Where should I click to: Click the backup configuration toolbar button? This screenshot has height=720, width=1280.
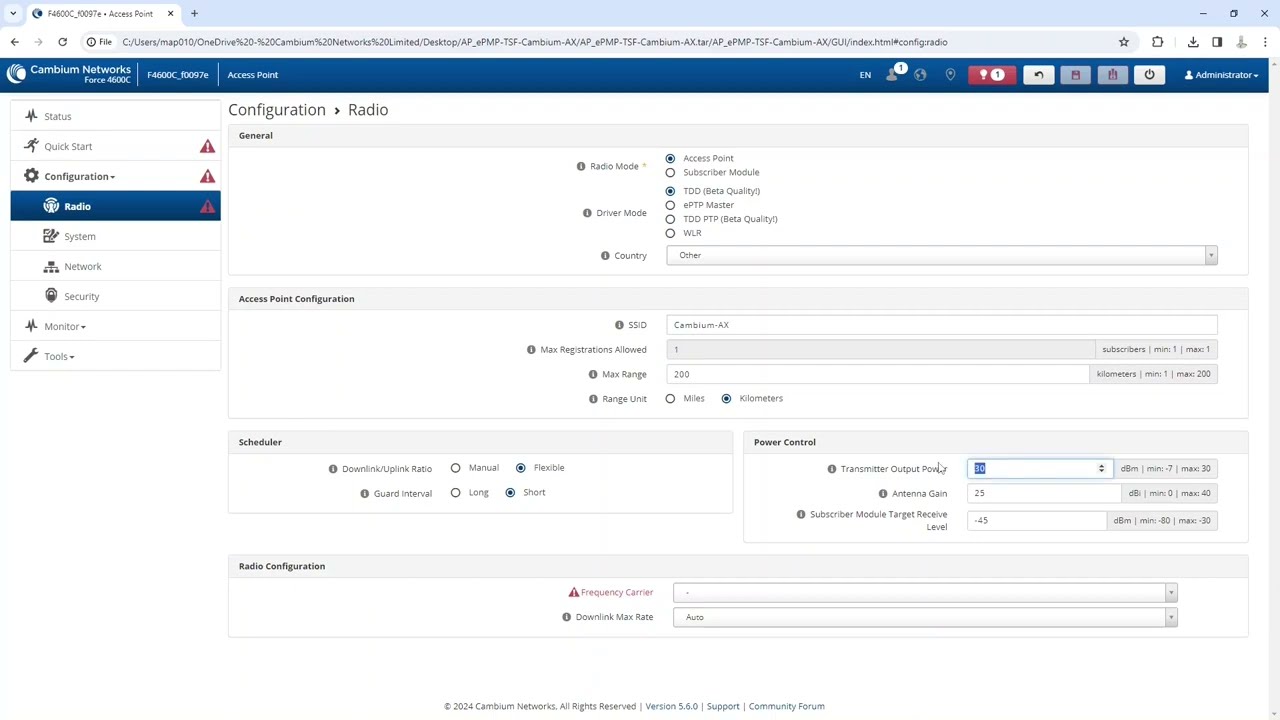(x=1112, y=75)
